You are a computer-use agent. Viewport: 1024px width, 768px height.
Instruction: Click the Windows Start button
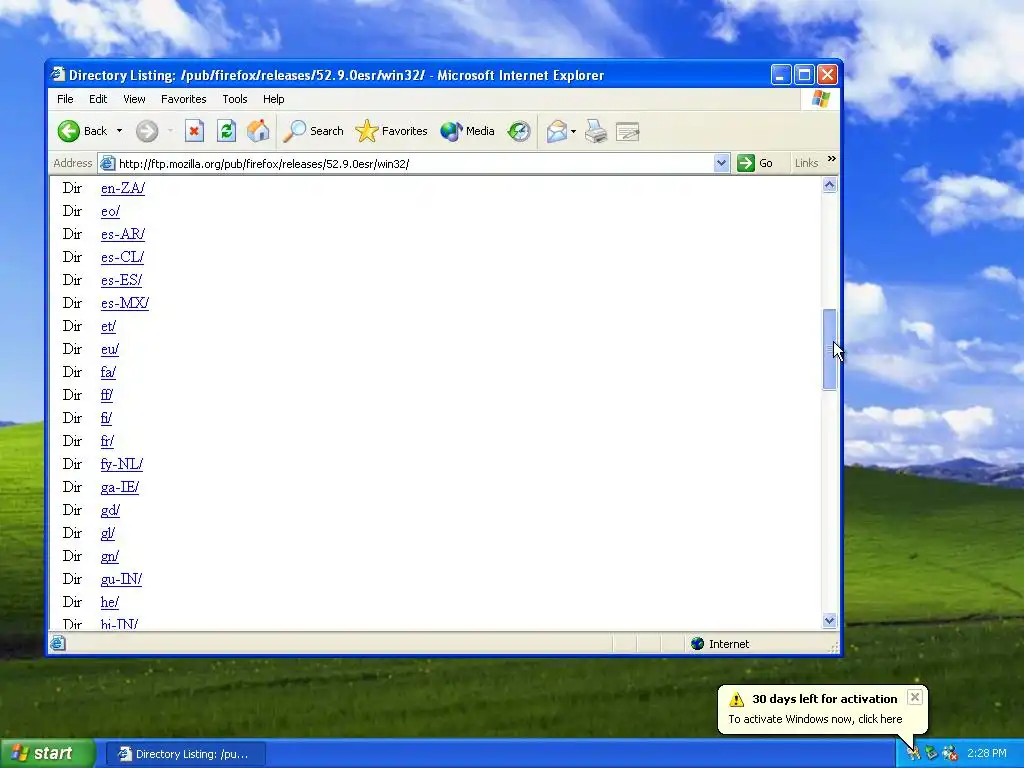coord(48,754)
